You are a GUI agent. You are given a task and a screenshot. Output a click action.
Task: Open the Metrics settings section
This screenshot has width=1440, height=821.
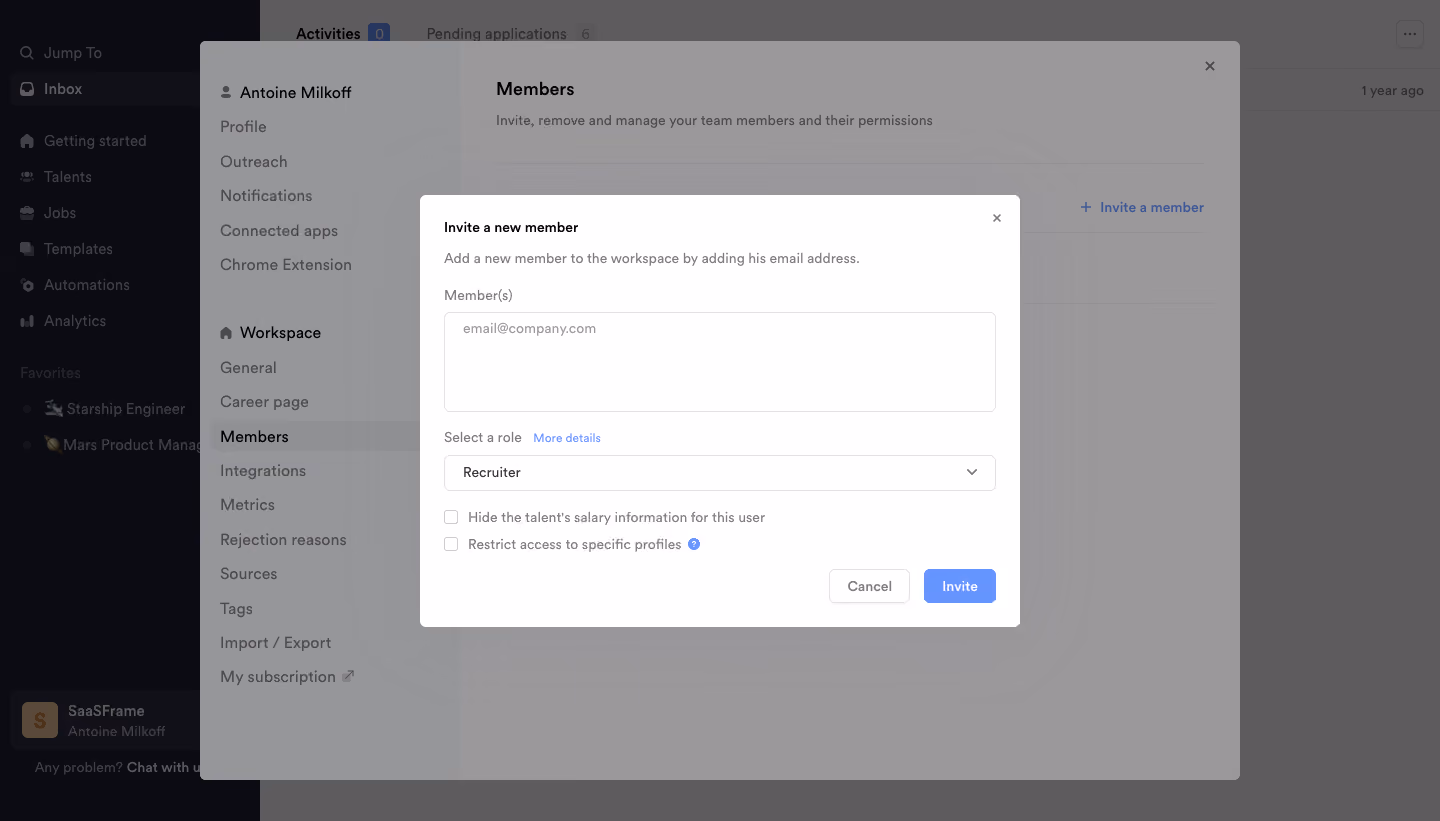247,505
